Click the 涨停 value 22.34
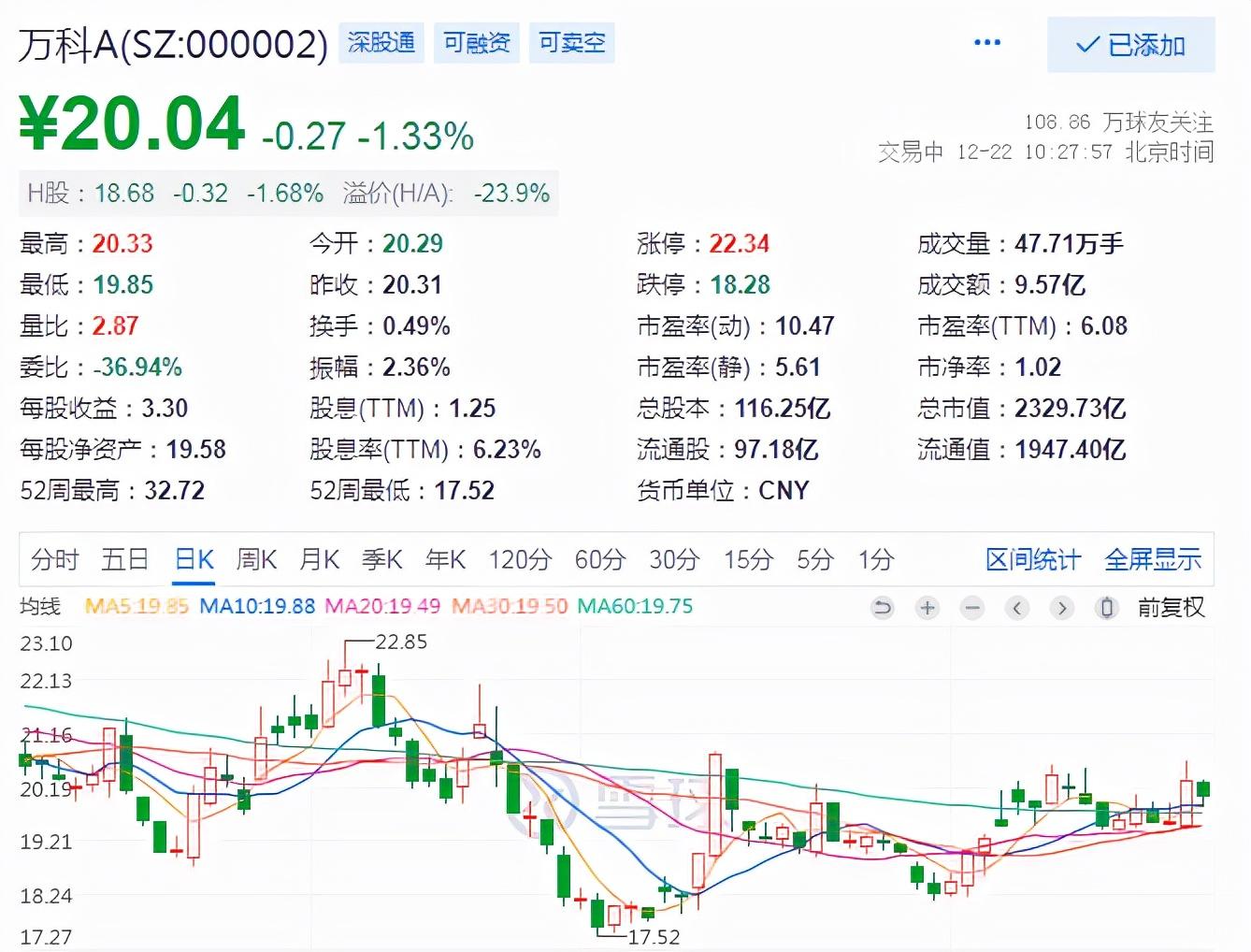Viewport: 1251px width, 952px height. click(739, 244)
